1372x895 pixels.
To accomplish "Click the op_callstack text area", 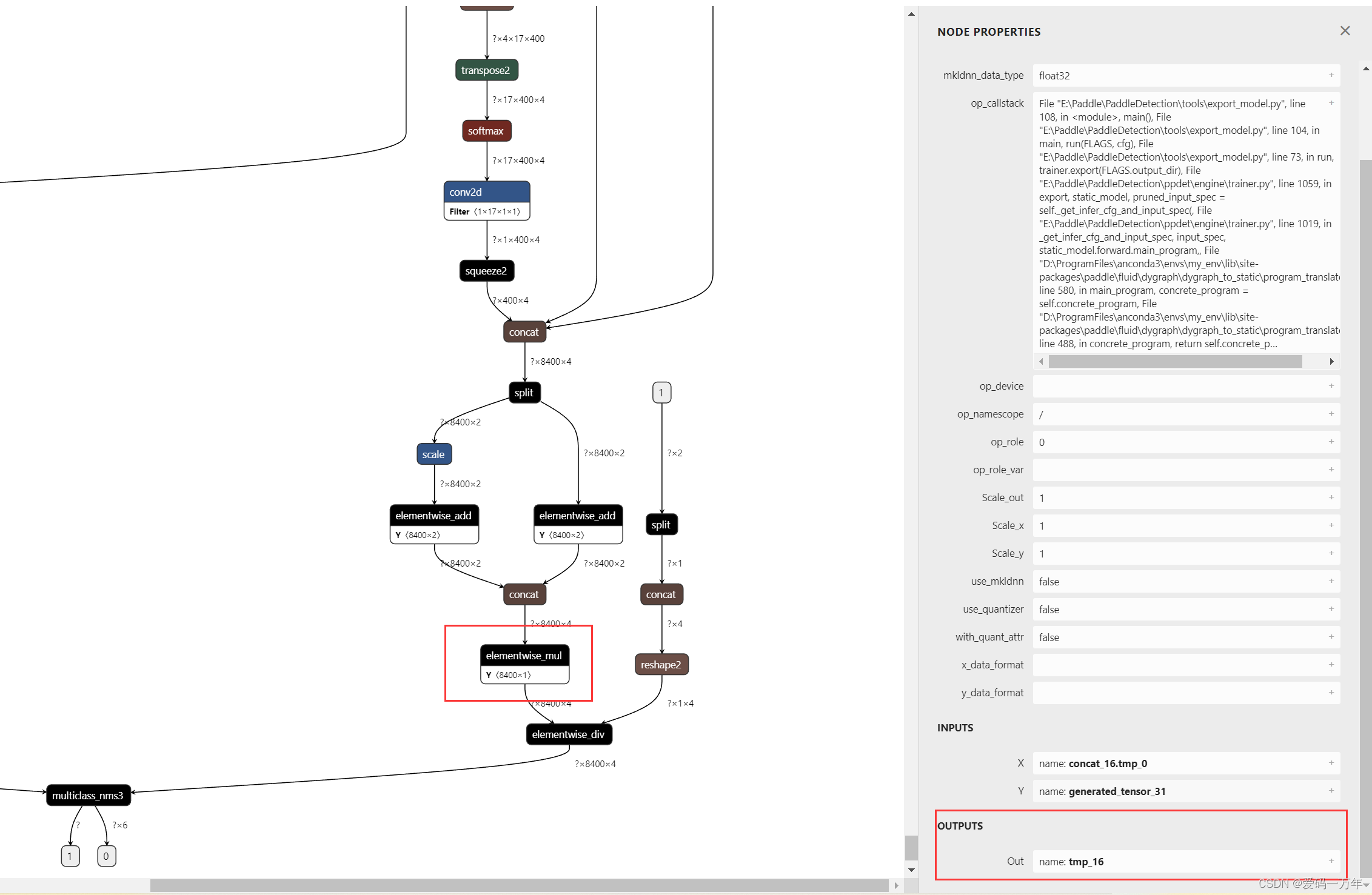I will tap(1186, 222).
